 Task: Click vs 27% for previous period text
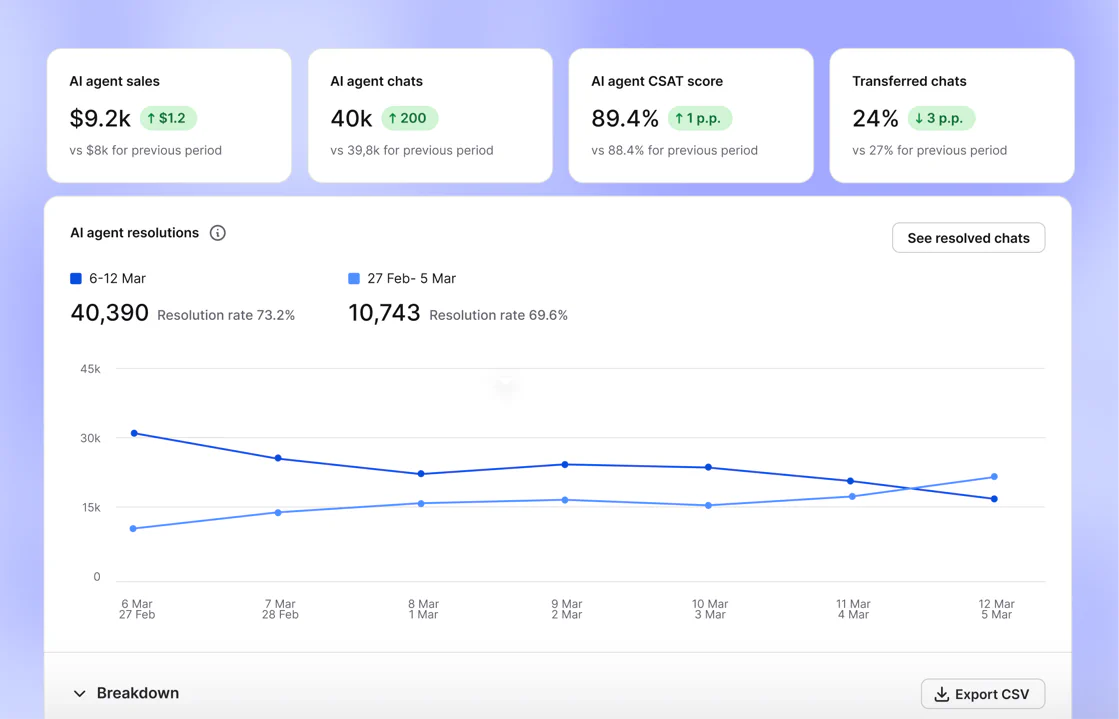pos(930,151)
